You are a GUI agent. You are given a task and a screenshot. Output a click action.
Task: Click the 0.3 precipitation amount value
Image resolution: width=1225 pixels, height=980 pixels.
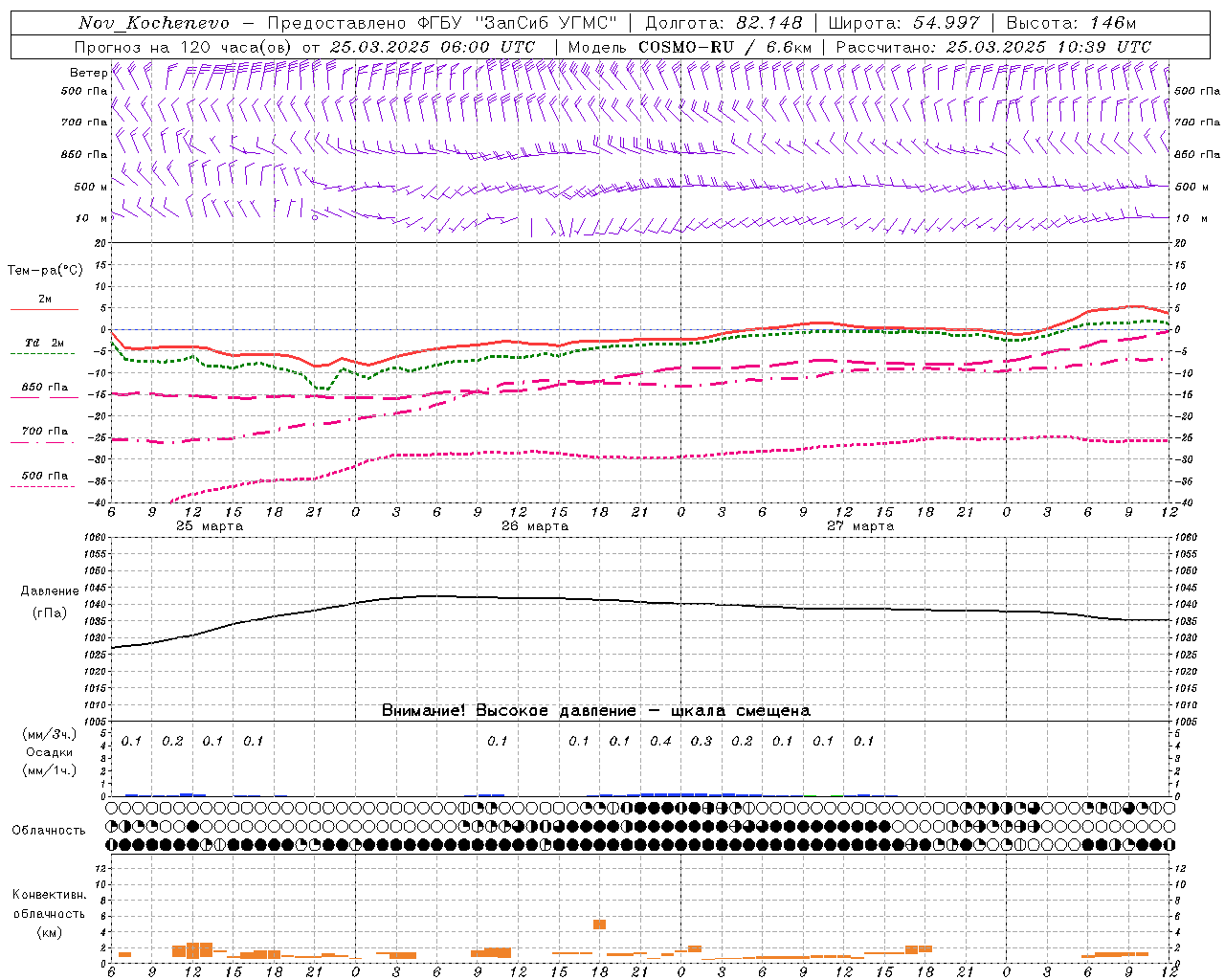click(702, 741)
